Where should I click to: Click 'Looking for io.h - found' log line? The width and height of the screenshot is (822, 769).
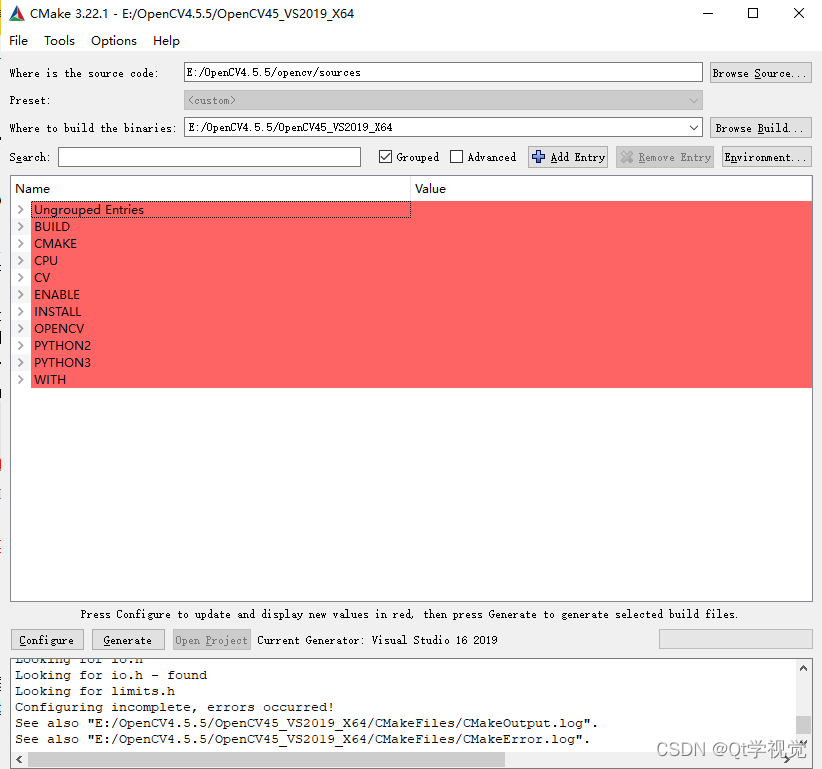111,675
